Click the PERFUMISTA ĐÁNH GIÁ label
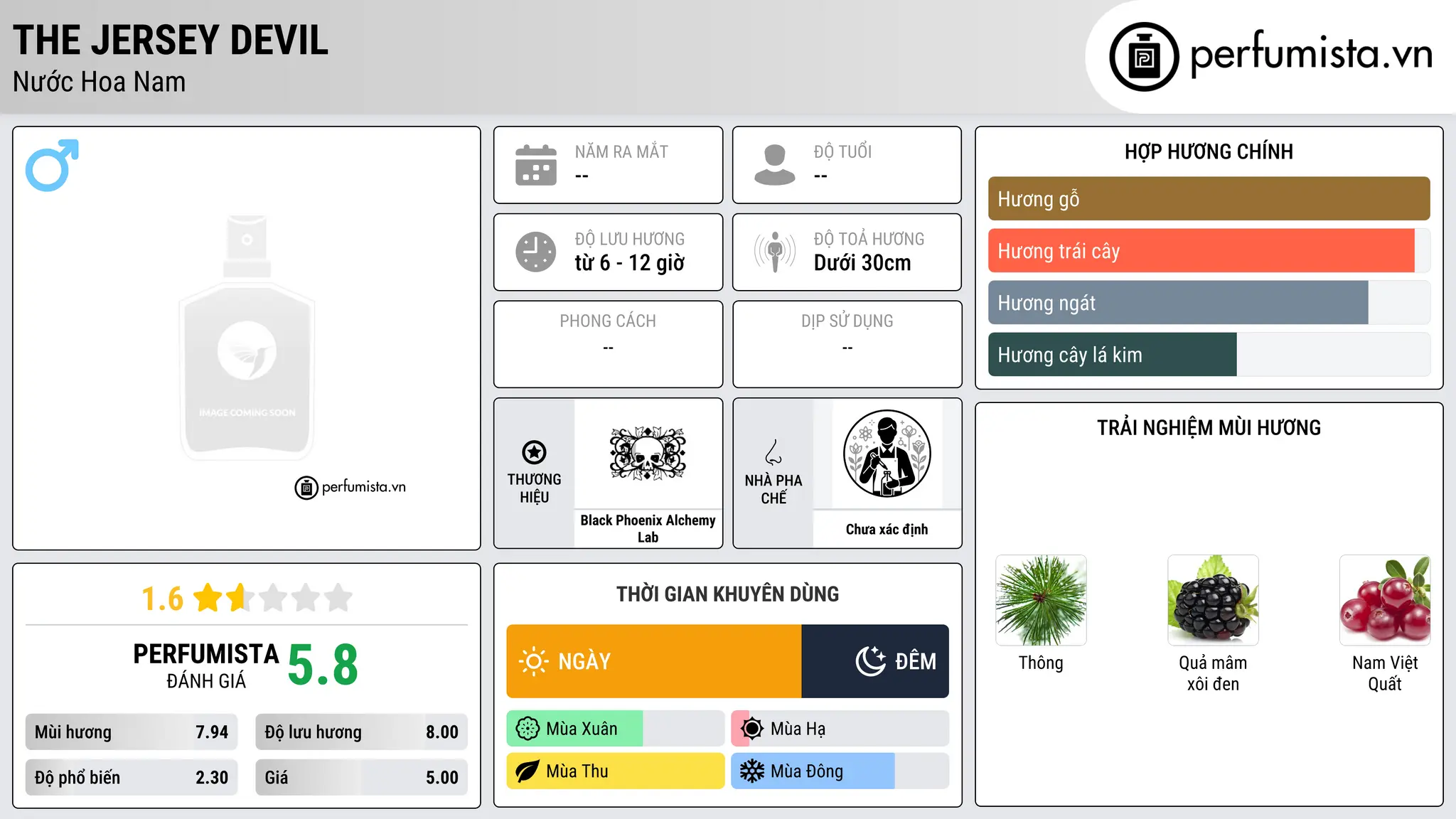This screenshot has height=819, width=1456. (x=206, y=665)
